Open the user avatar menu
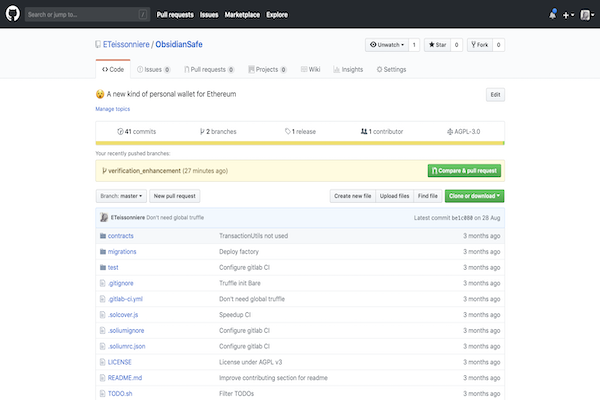Viewport: 600px width, 400px height. pos(587,15)
